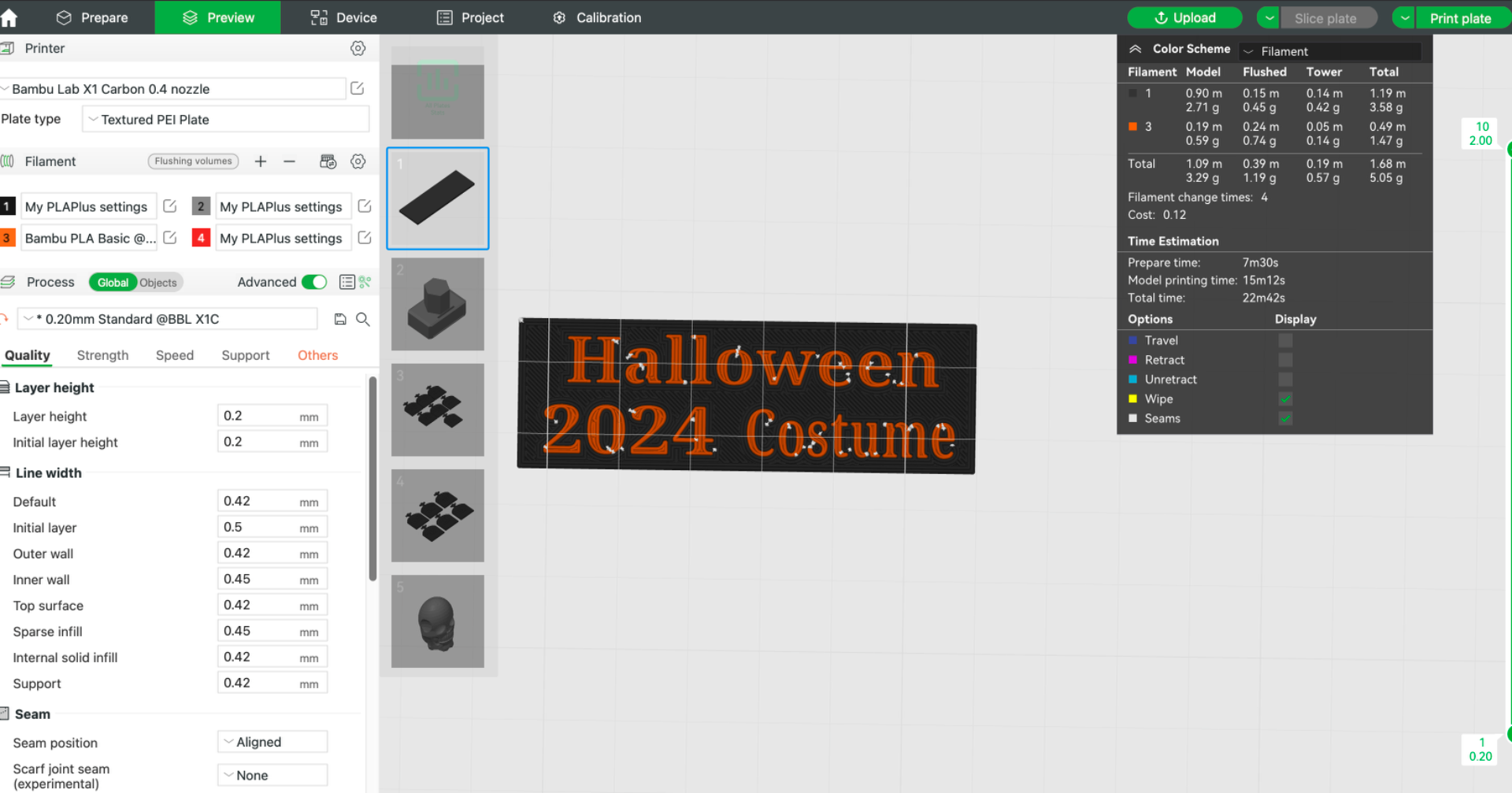The image size is (1512, 793).
Task: Open the Support settings tab
Action: pos(246,355)
